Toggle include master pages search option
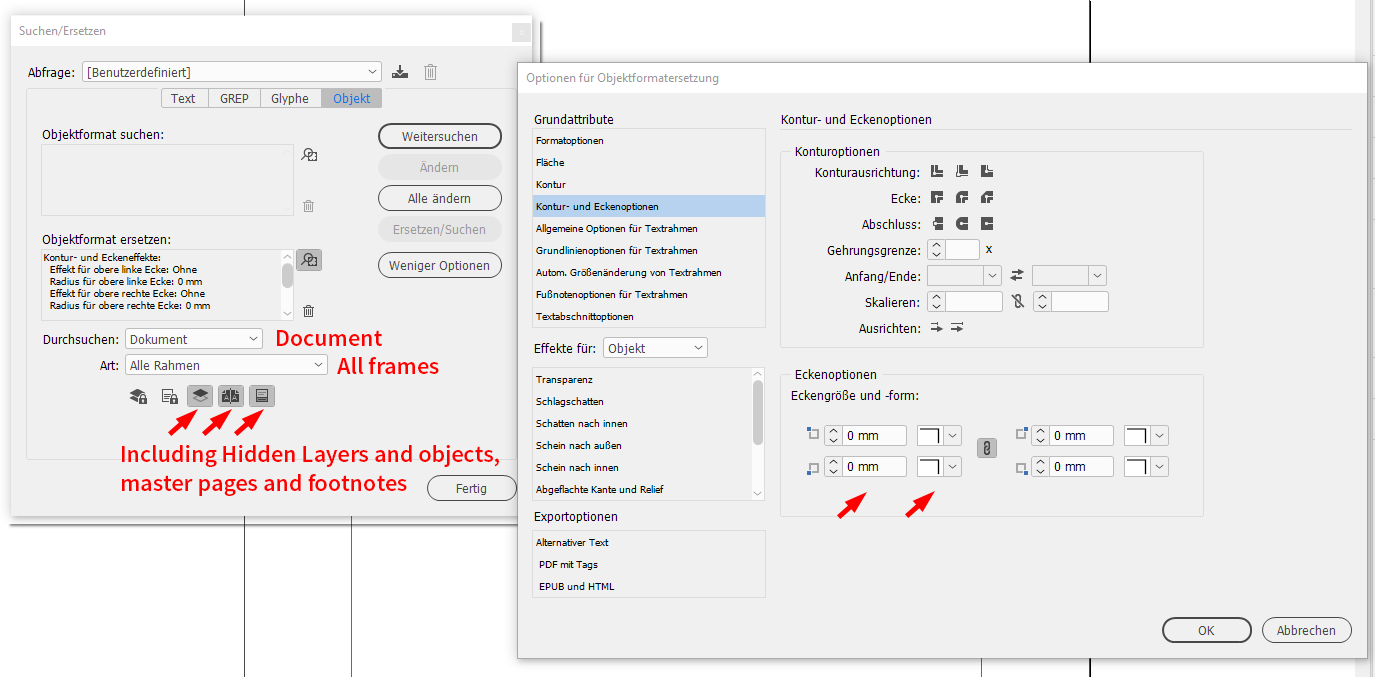Viewport: 1375px width, 677px height. (x=230, y=396)
